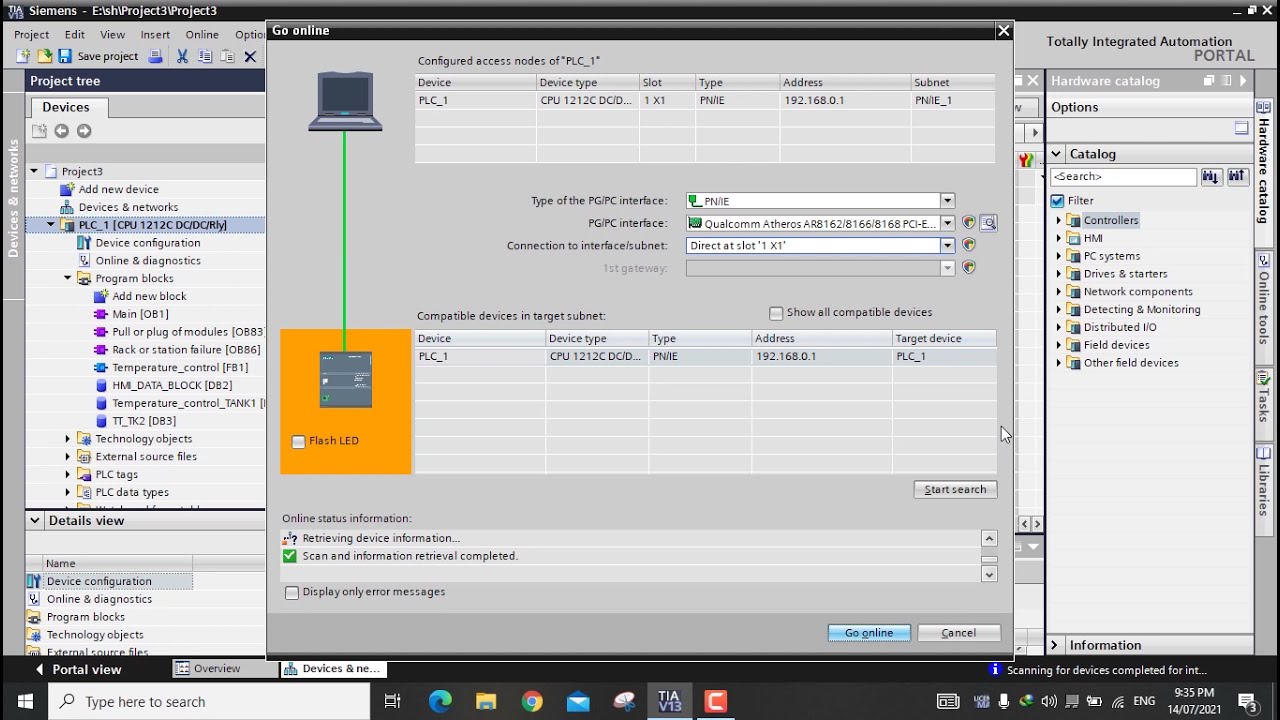Open Google Chrome from taskbar
The image size is (1280, 720).
tap(532, 701)
